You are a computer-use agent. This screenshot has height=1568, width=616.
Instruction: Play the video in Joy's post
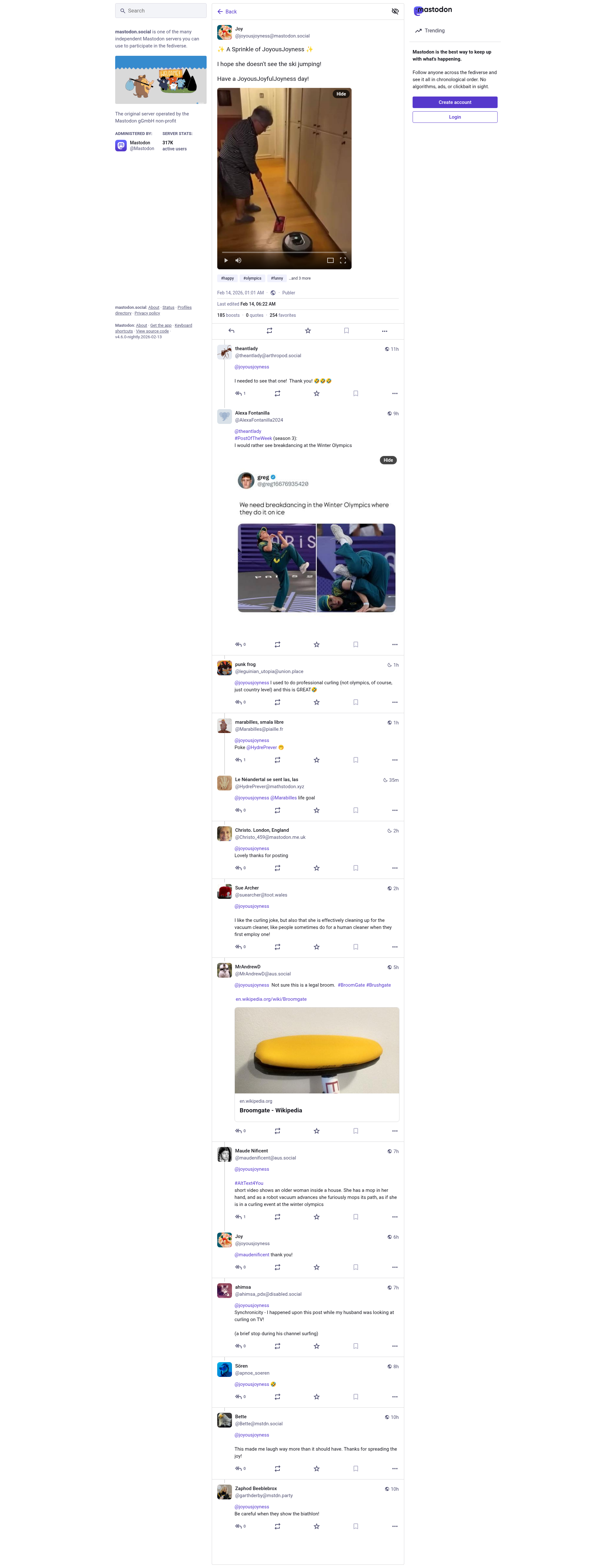[226, 260]
